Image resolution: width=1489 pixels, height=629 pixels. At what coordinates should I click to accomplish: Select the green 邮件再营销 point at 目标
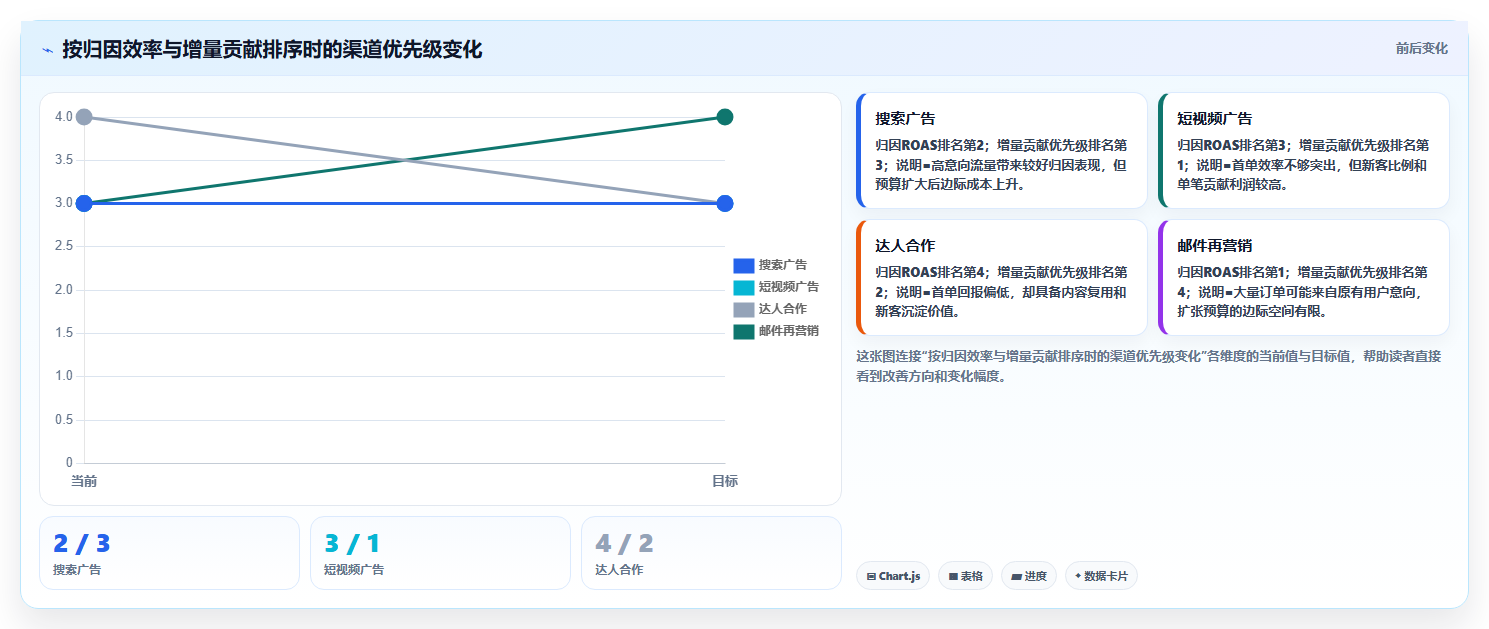(x=725, y=117)
